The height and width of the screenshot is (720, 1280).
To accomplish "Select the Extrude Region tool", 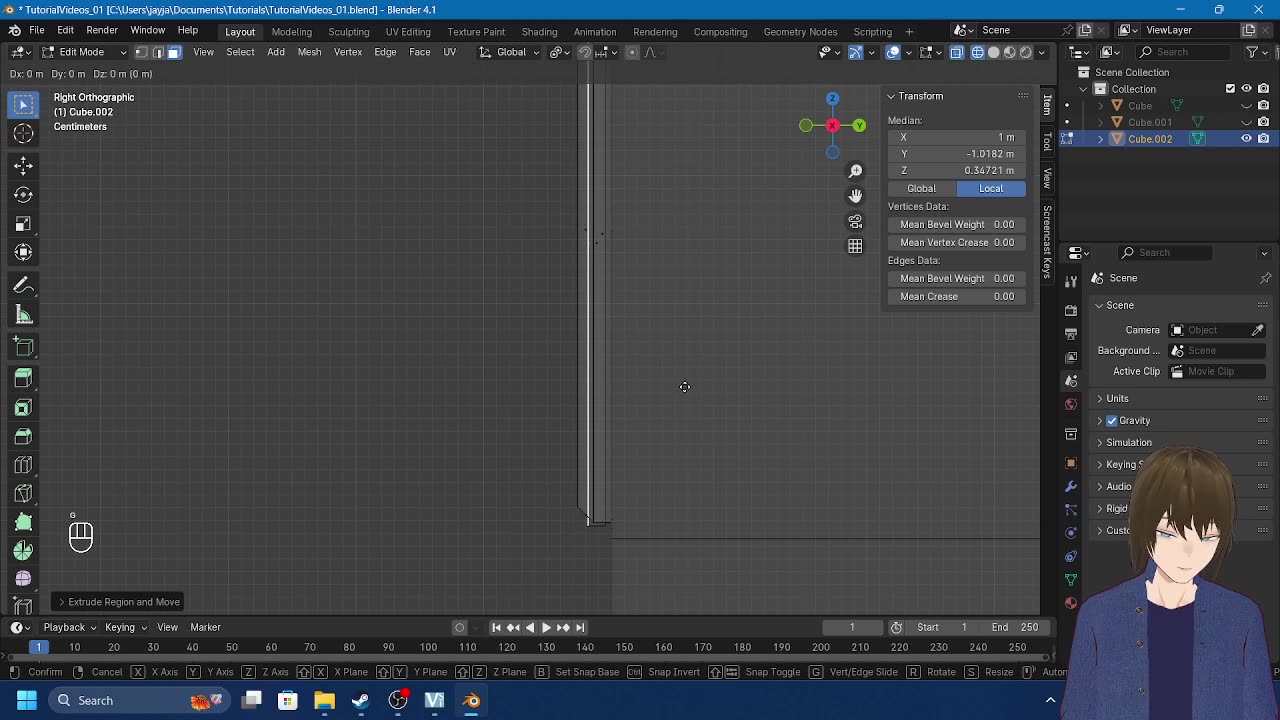I will pos(23,378).
